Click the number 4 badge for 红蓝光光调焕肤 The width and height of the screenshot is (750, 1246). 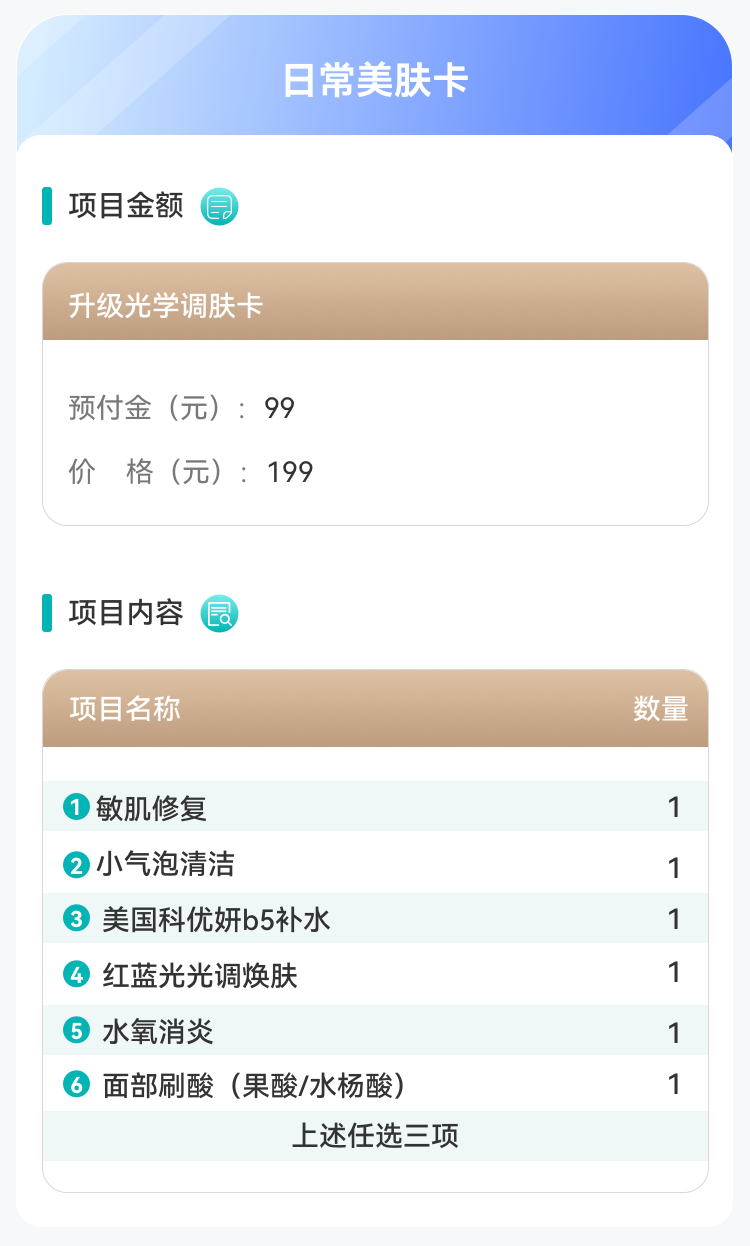pos(76,974)
